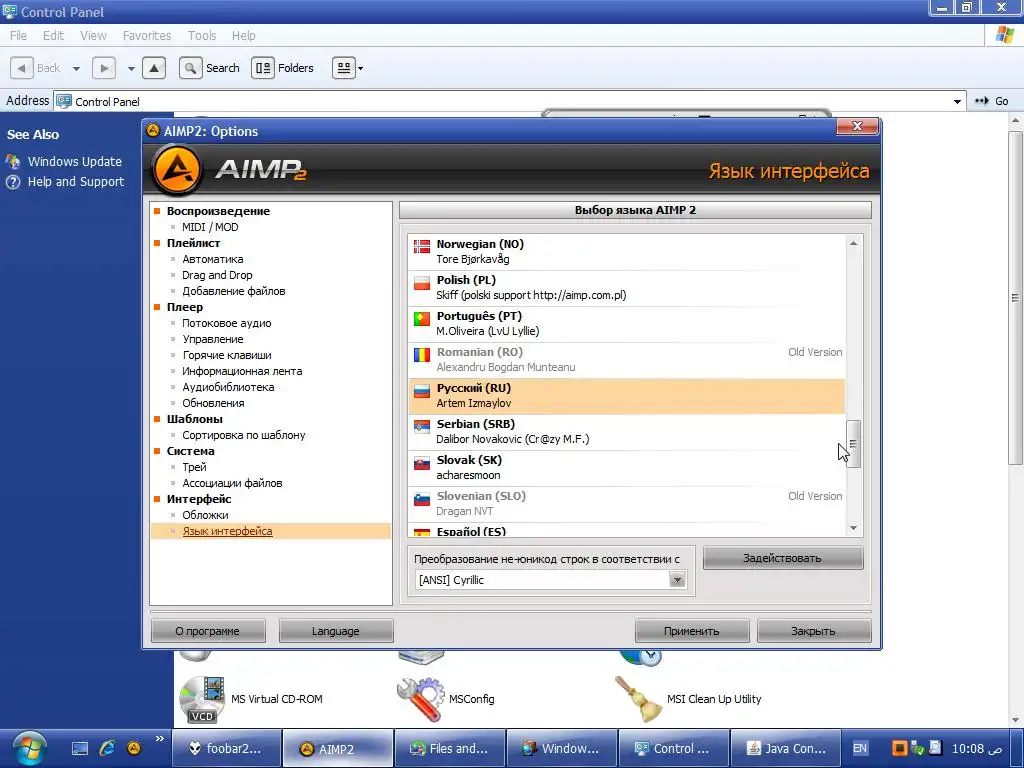Click the Slovenian flag icon

pos(422,499)
